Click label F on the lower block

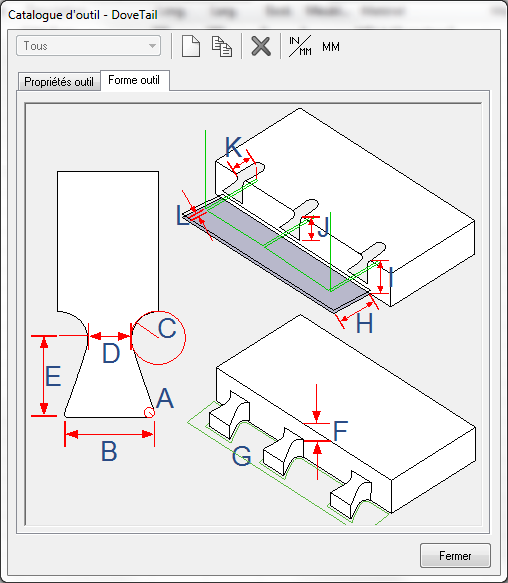coord(340,430)
